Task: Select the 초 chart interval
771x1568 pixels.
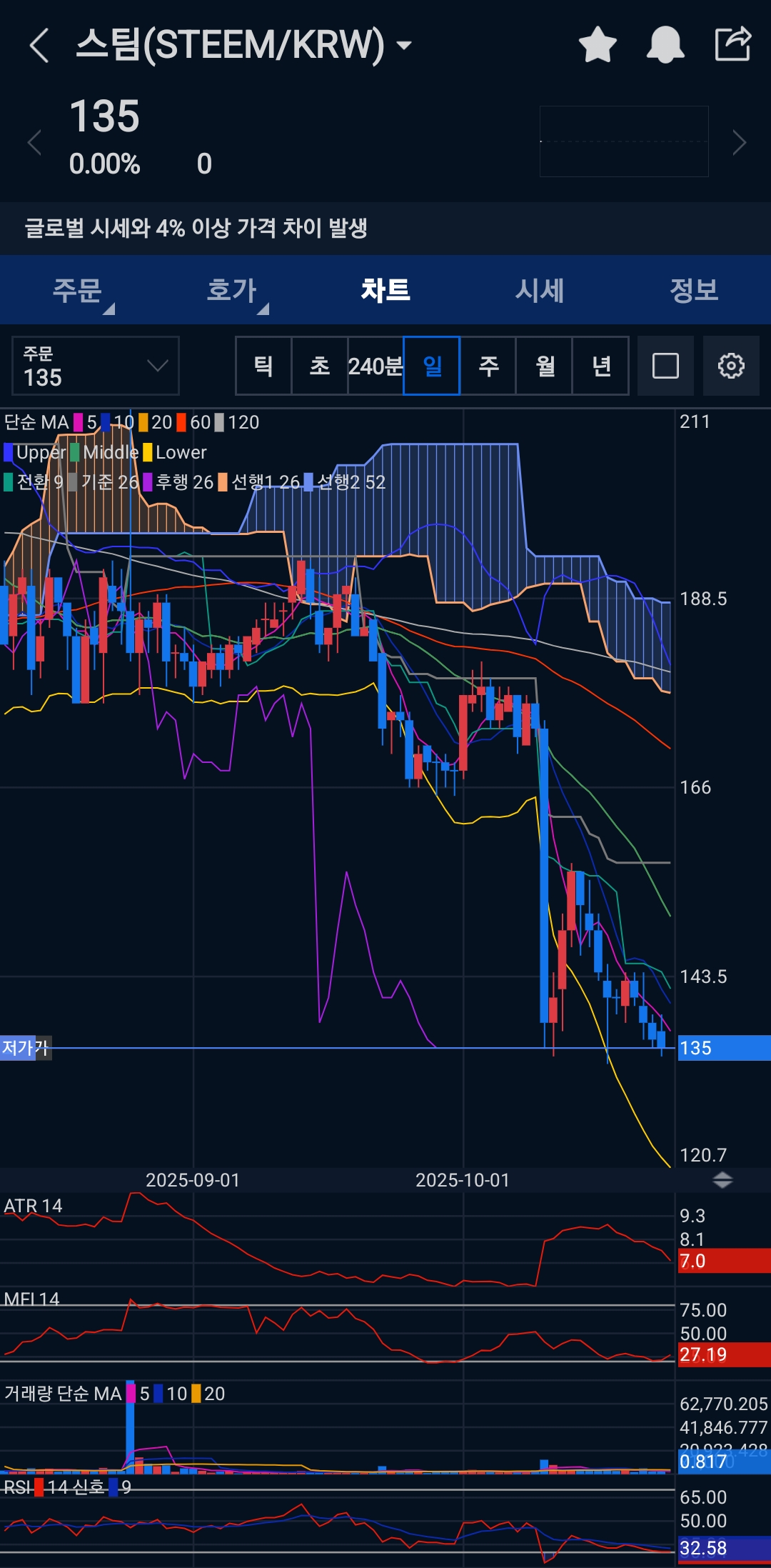Action: point(320,366)
